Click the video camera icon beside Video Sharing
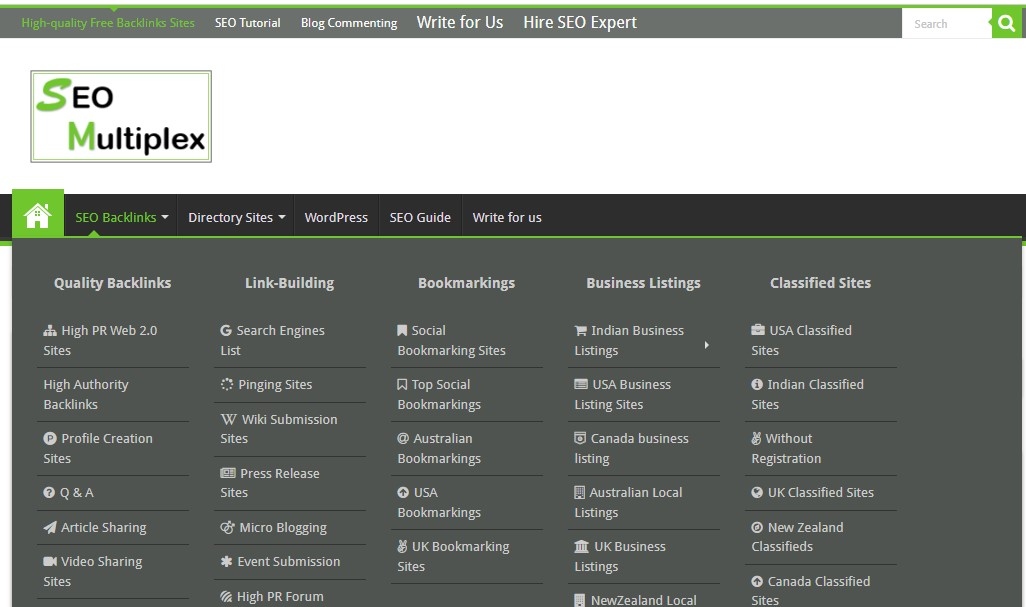This screenshot has width=1026, height=607. (50, 561)
